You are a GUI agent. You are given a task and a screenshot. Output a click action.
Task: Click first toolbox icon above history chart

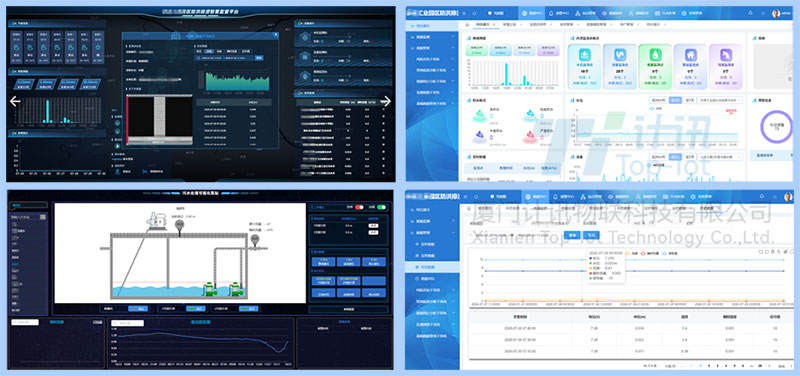tap(760, 252)
